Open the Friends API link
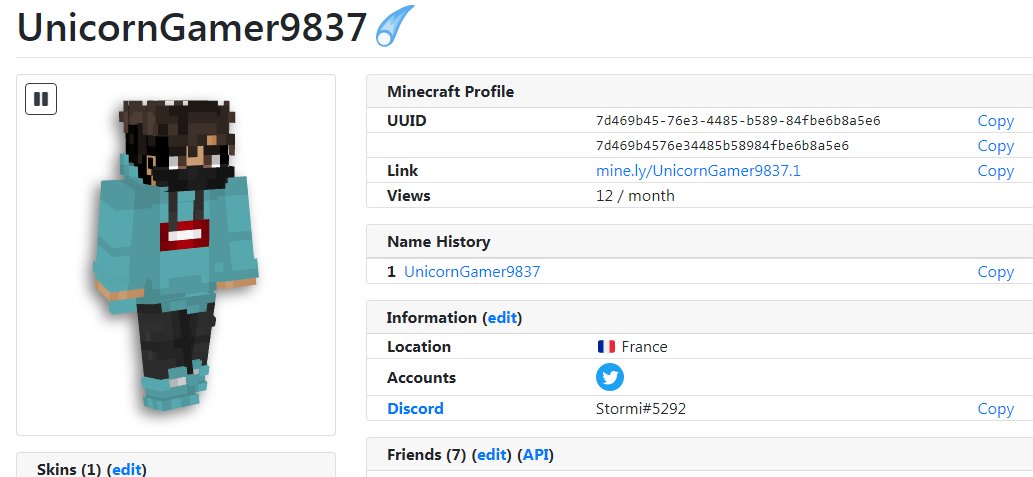Image resolution: width=1033 pixels, height=477 pixels. click(536, 455)
